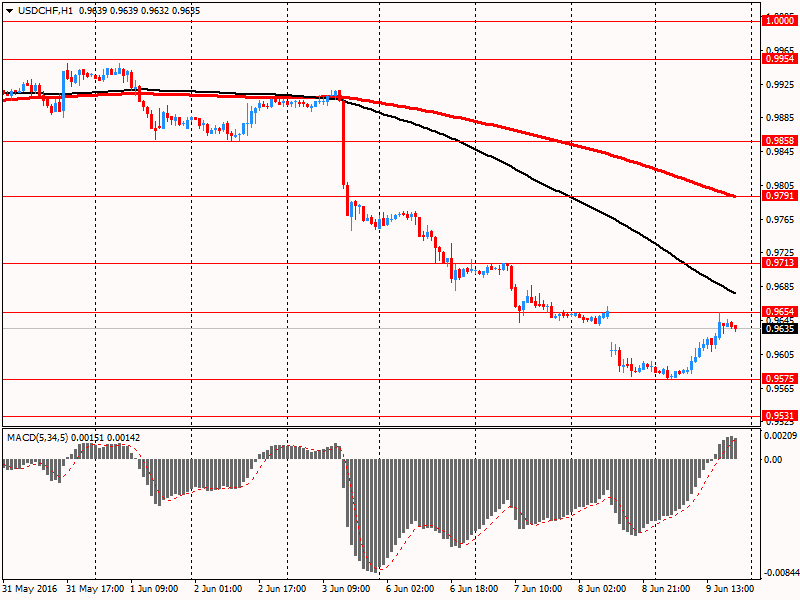The image size is (800, 600).
Task: Click the 8 Jun 21:00 time label
Action: (x=666, y=589)
